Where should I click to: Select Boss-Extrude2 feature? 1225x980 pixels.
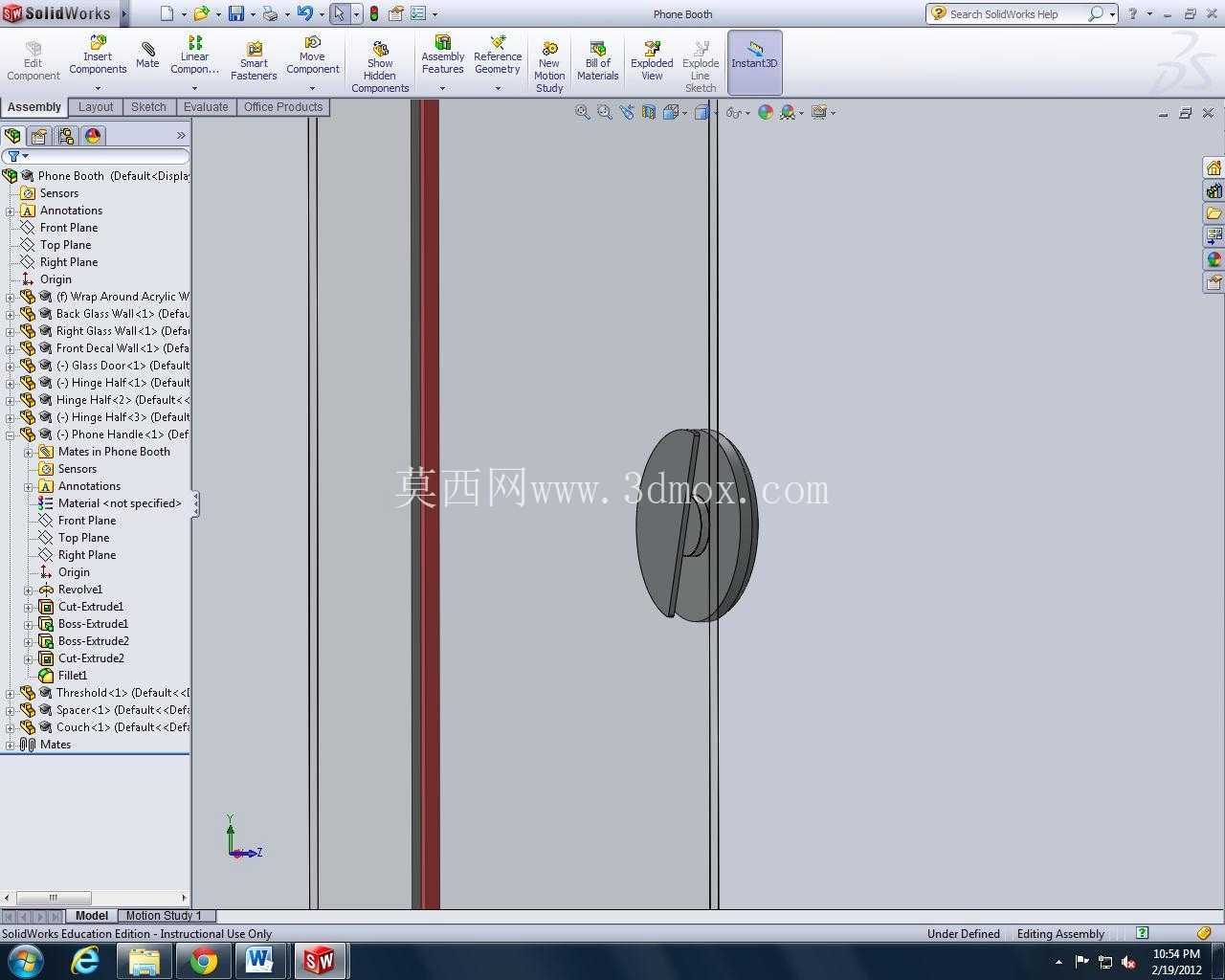point(94,641)
